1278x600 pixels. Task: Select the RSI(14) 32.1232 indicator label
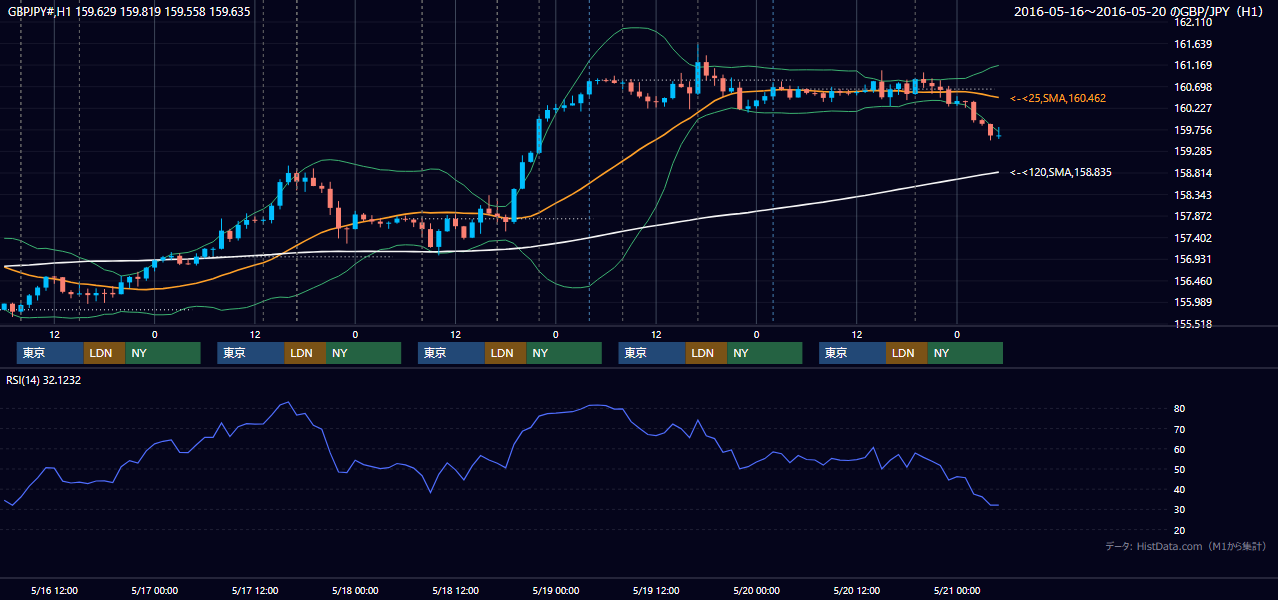coord(43,379)
